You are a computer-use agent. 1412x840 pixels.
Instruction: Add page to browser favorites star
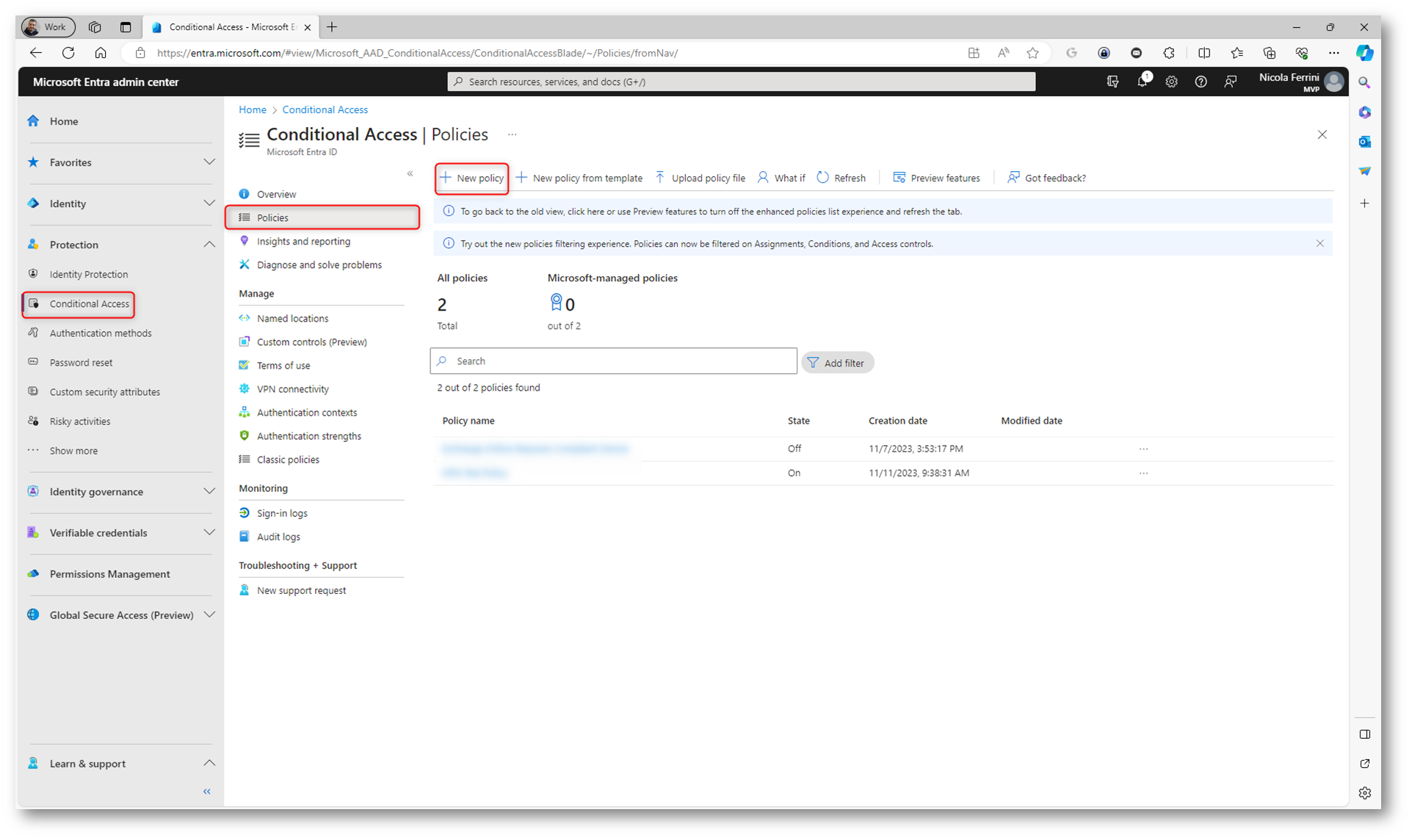(1032, 53)
